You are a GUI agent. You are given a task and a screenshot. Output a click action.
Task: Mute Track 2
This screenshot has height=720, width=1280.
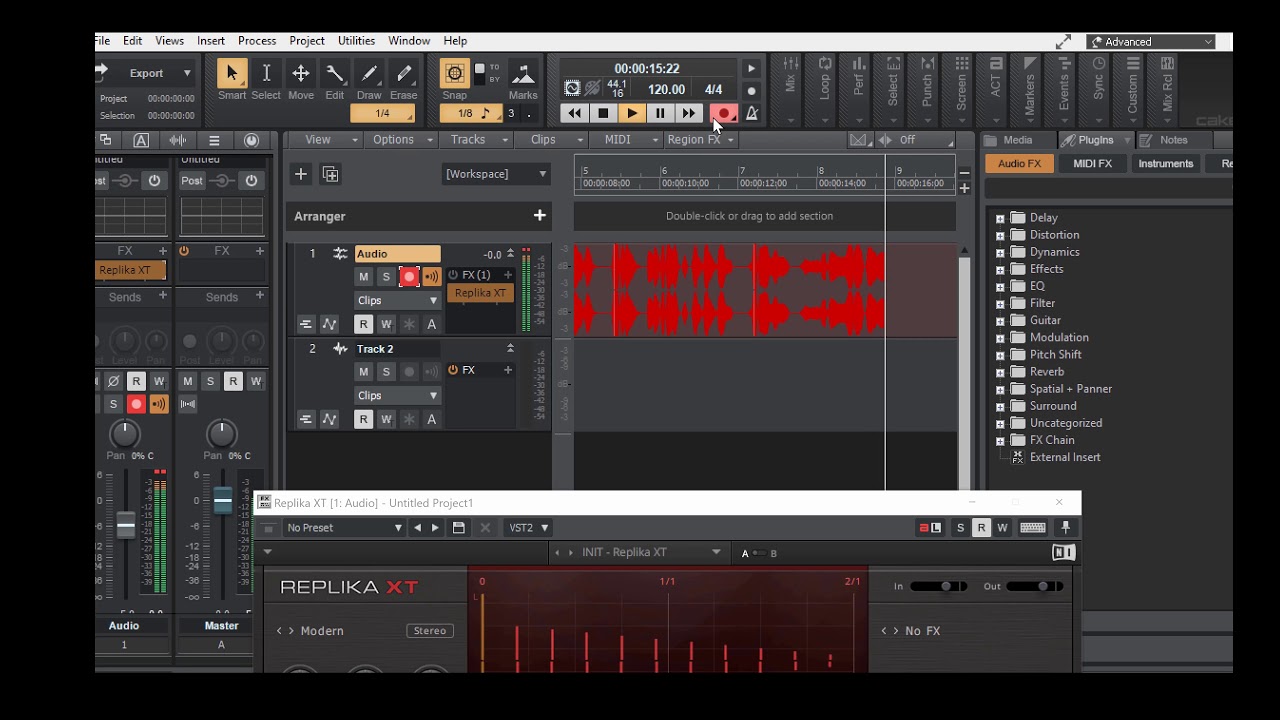364,372
